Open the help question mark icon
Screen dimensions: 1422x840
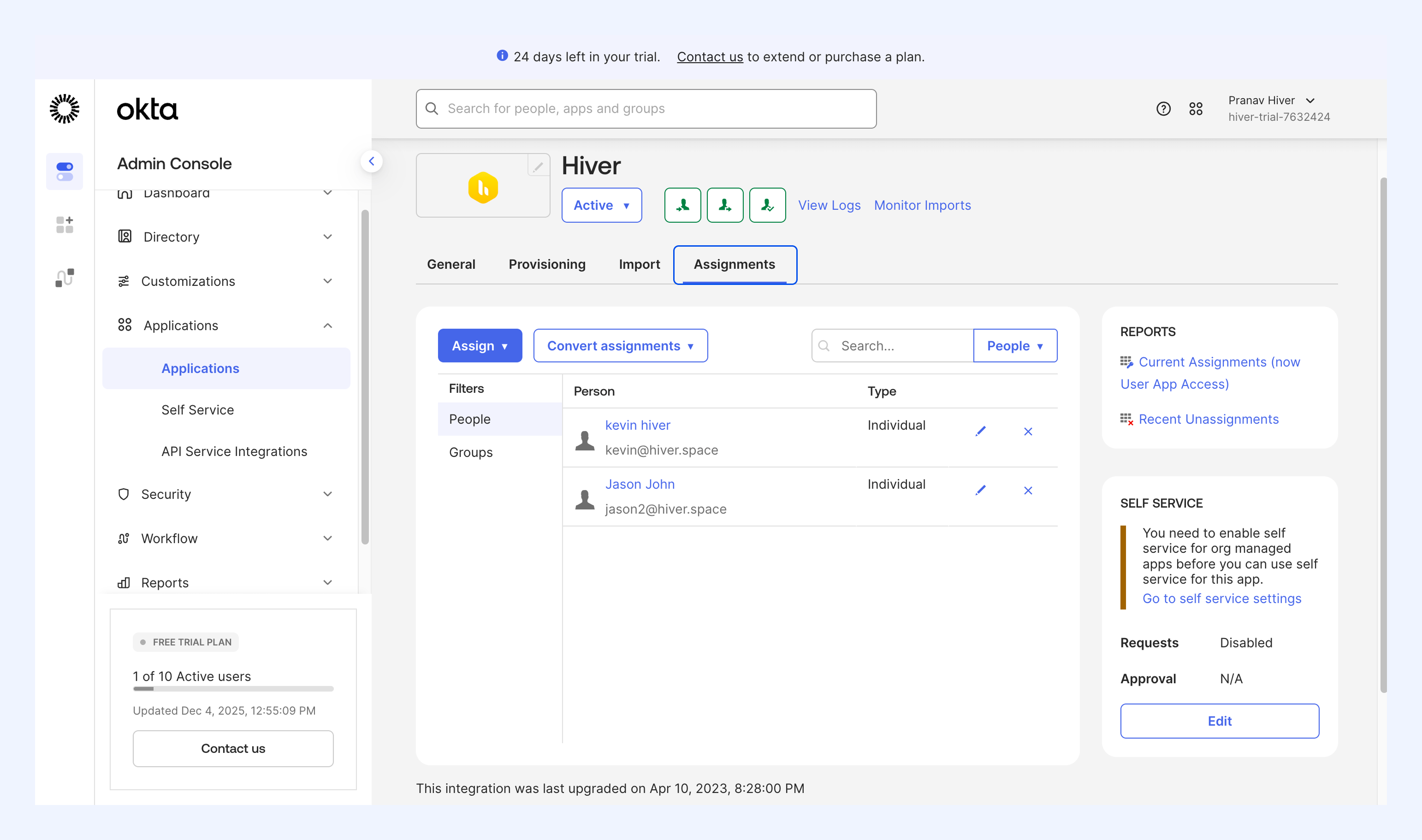(x=1163, y=109)
